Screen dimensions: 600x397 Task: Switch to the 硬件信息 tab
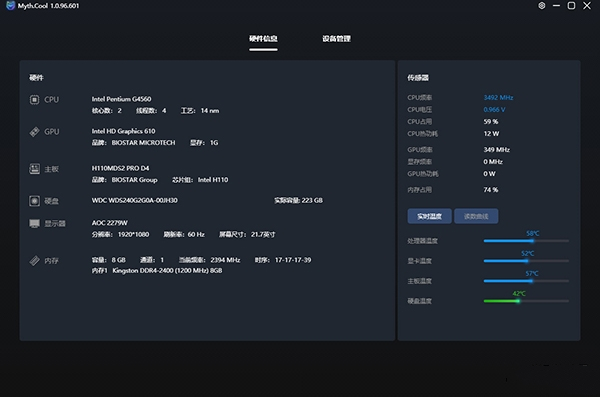point(263,39)
